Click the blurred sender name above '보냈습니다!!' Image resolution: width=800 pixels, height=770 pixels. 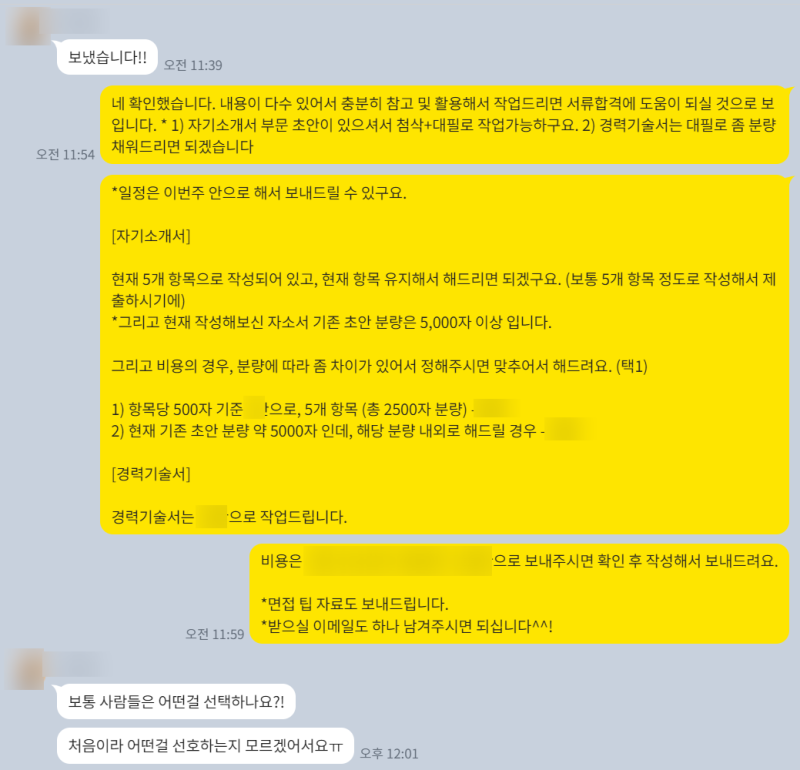[79, 21]
